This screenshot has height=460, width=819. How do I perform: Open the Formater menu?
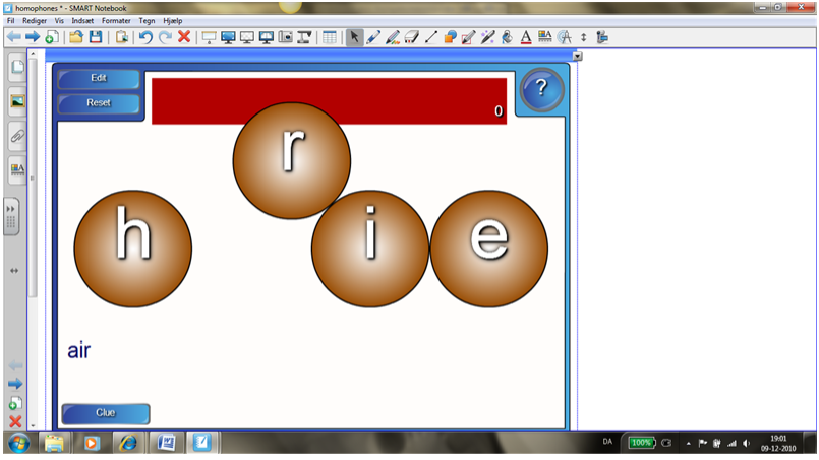pyautogui.click(x=116, y=20)
